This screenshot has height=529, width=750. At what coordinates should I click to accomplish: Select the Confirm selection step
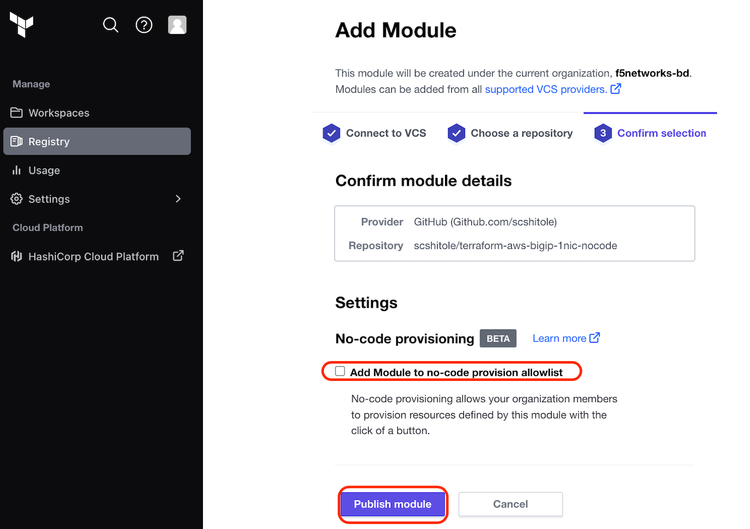click(x=651, y=133)
